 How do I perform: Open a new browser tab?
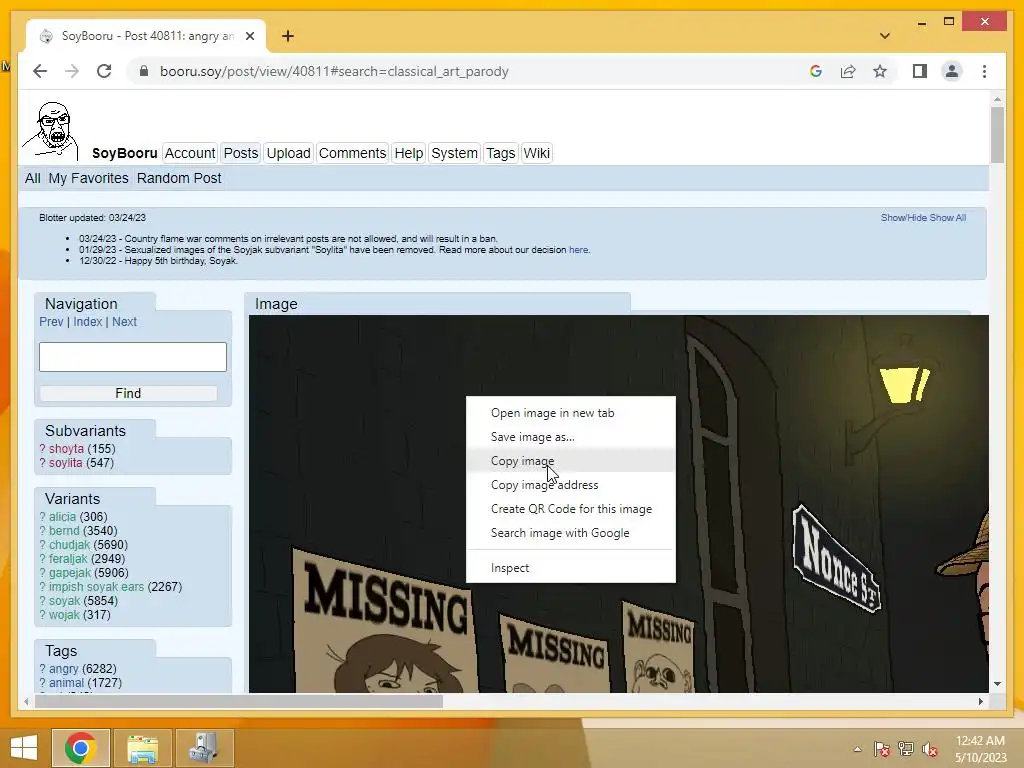point(288,36)
